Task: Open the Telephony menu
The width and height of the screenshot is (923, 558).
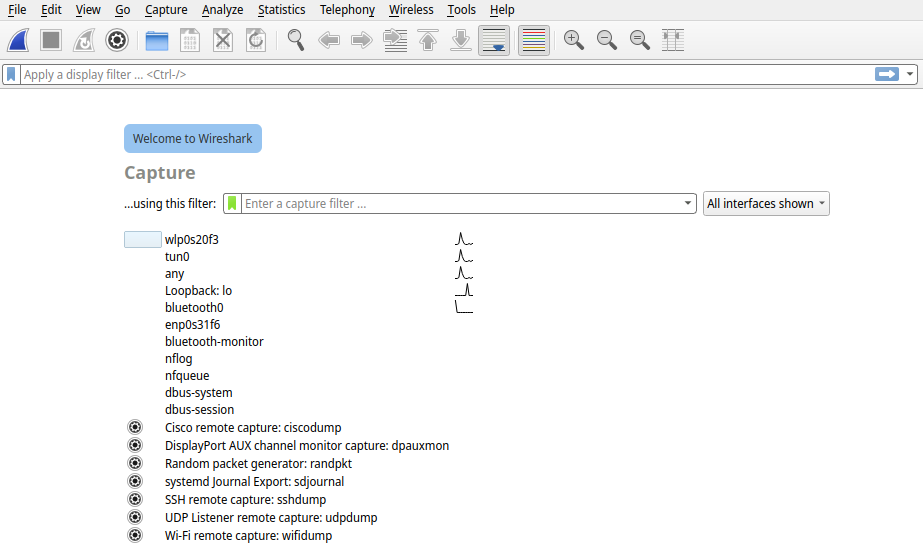Action: [x=347, y=10]
